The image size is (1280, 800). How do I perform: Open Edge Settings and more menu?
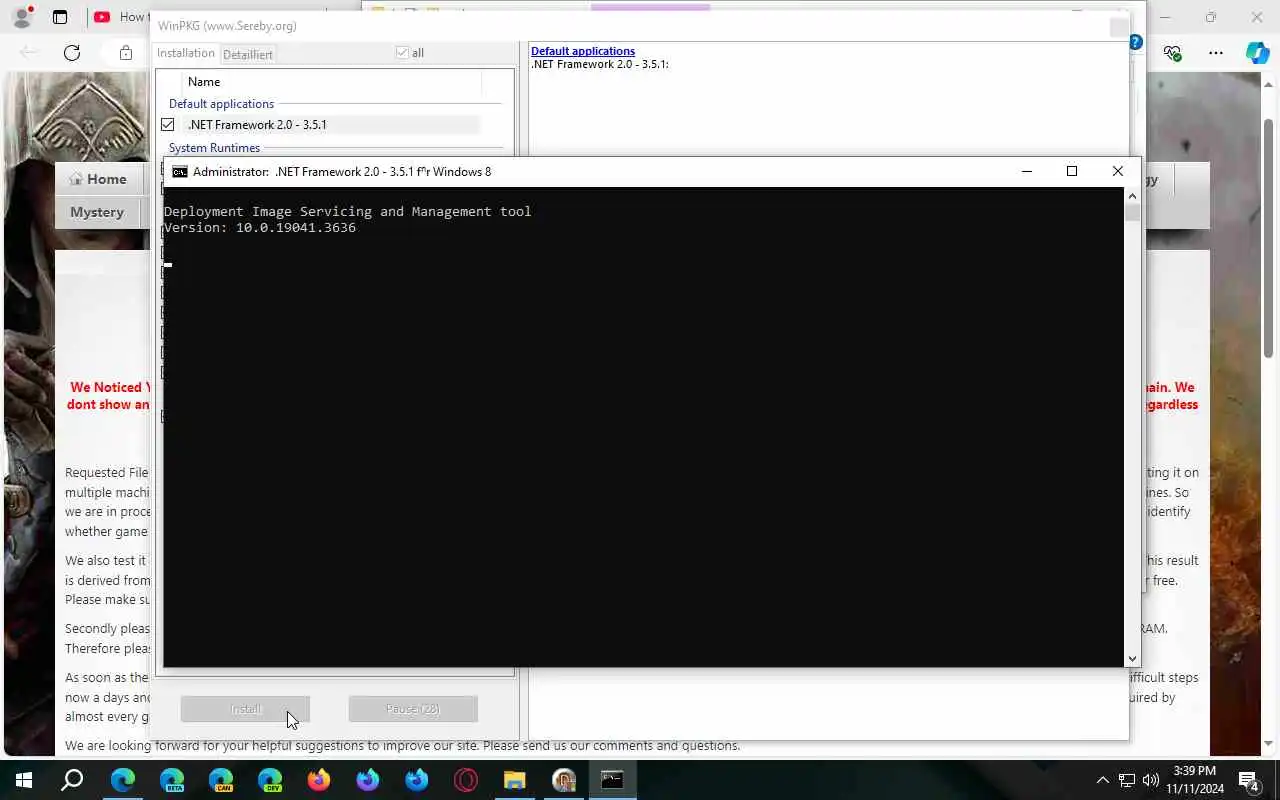click(1216, 53)
